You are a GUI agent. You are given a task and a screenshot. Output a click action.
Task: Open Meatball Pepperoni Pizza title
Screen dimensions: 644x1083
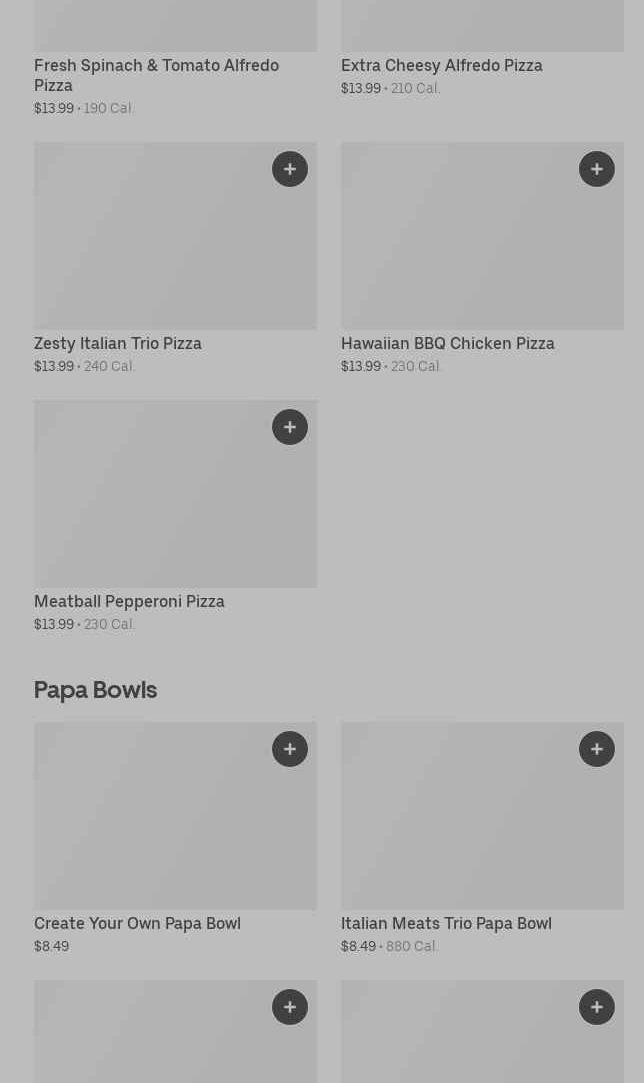pos(129,601)
